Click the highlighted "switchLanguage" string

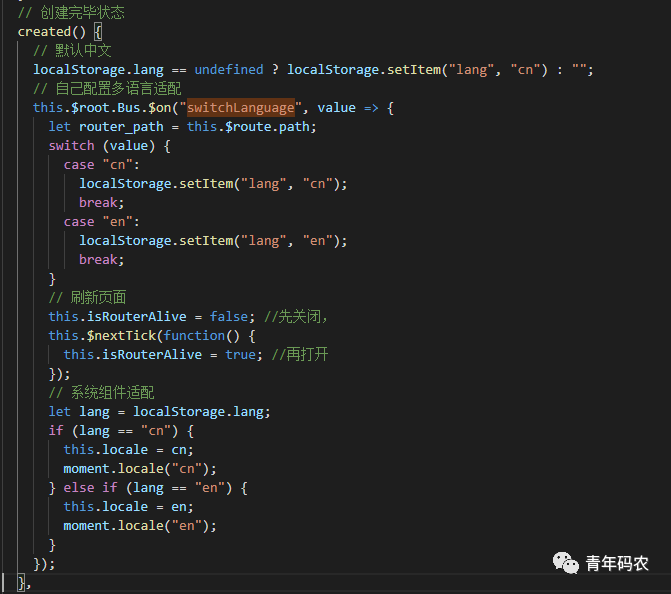pos(241,107)
